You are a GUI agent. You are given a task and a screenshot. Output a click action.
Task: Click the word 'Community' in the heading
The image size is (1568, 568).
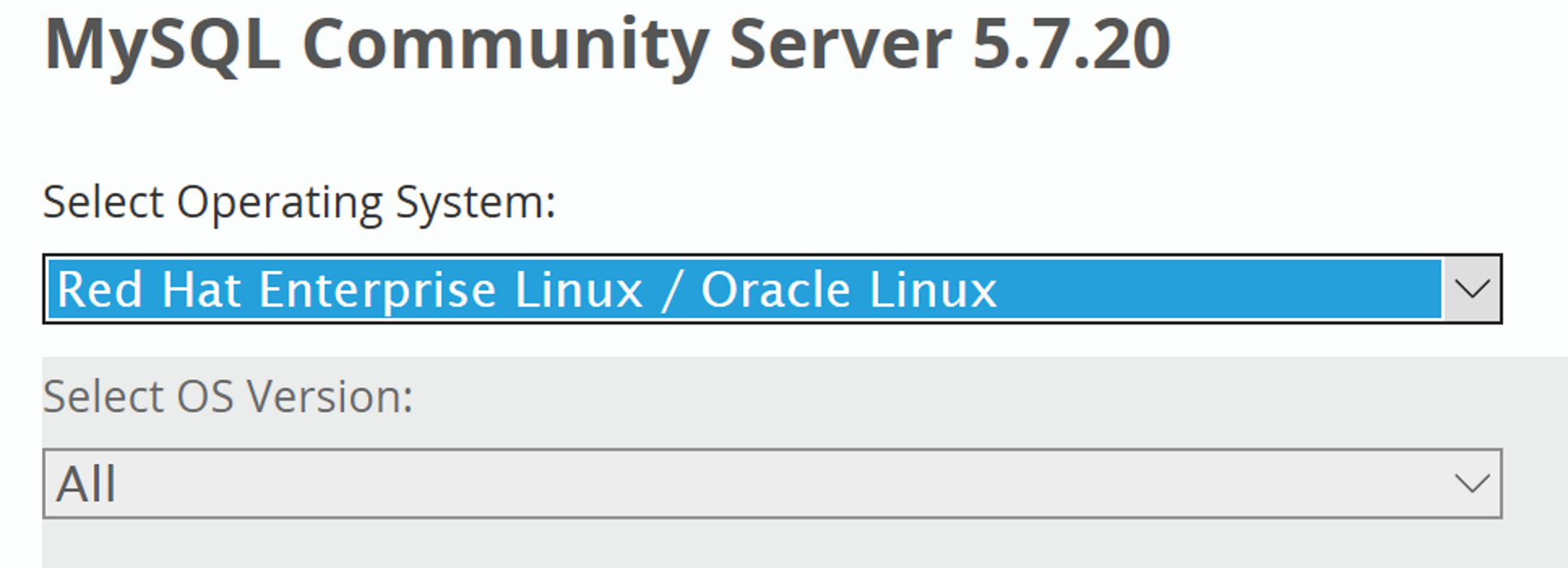click(x=505, y=45)
